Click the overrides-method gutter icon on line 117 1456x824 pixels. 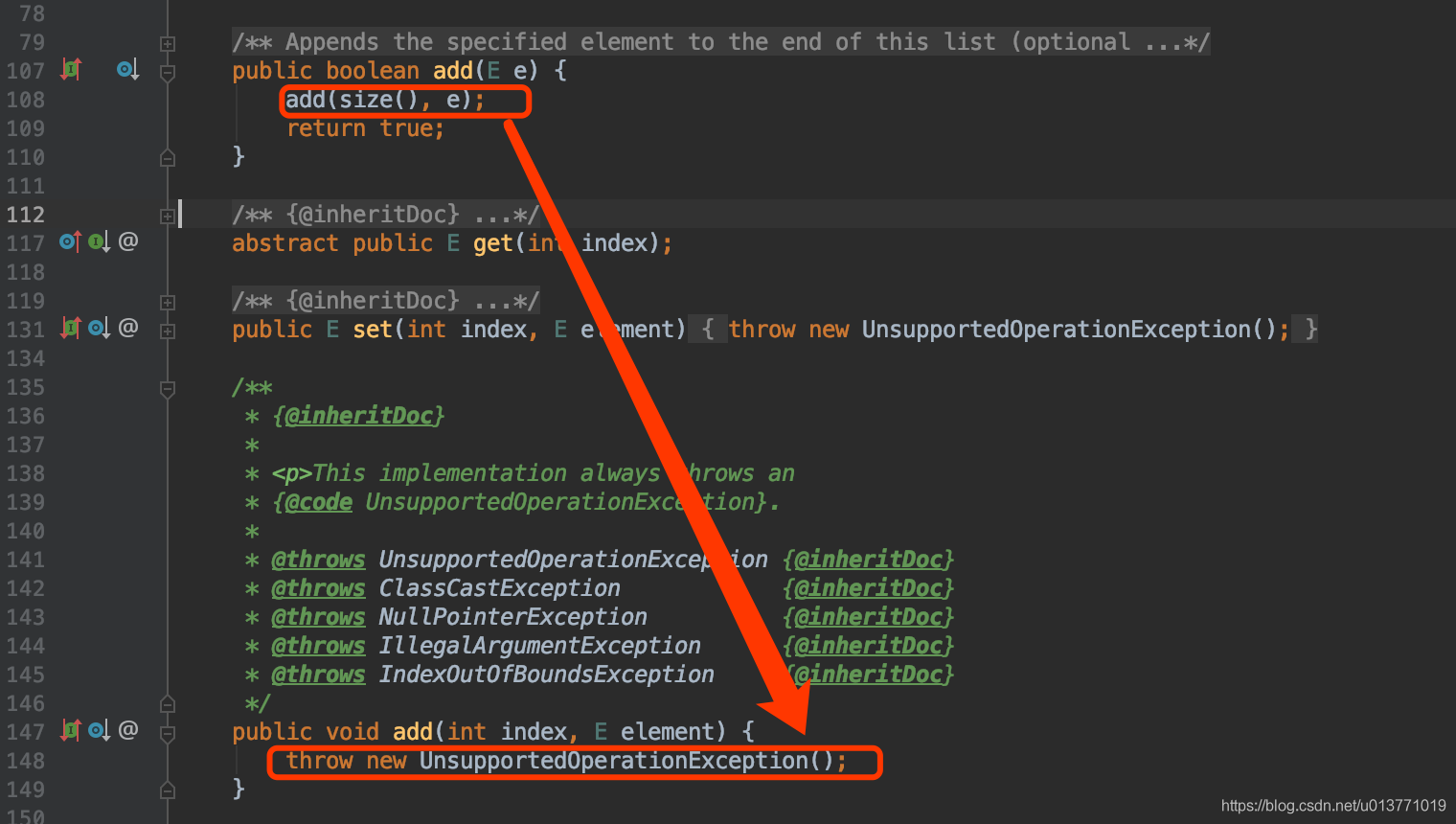pyautogui.click(x=70, y=241)
